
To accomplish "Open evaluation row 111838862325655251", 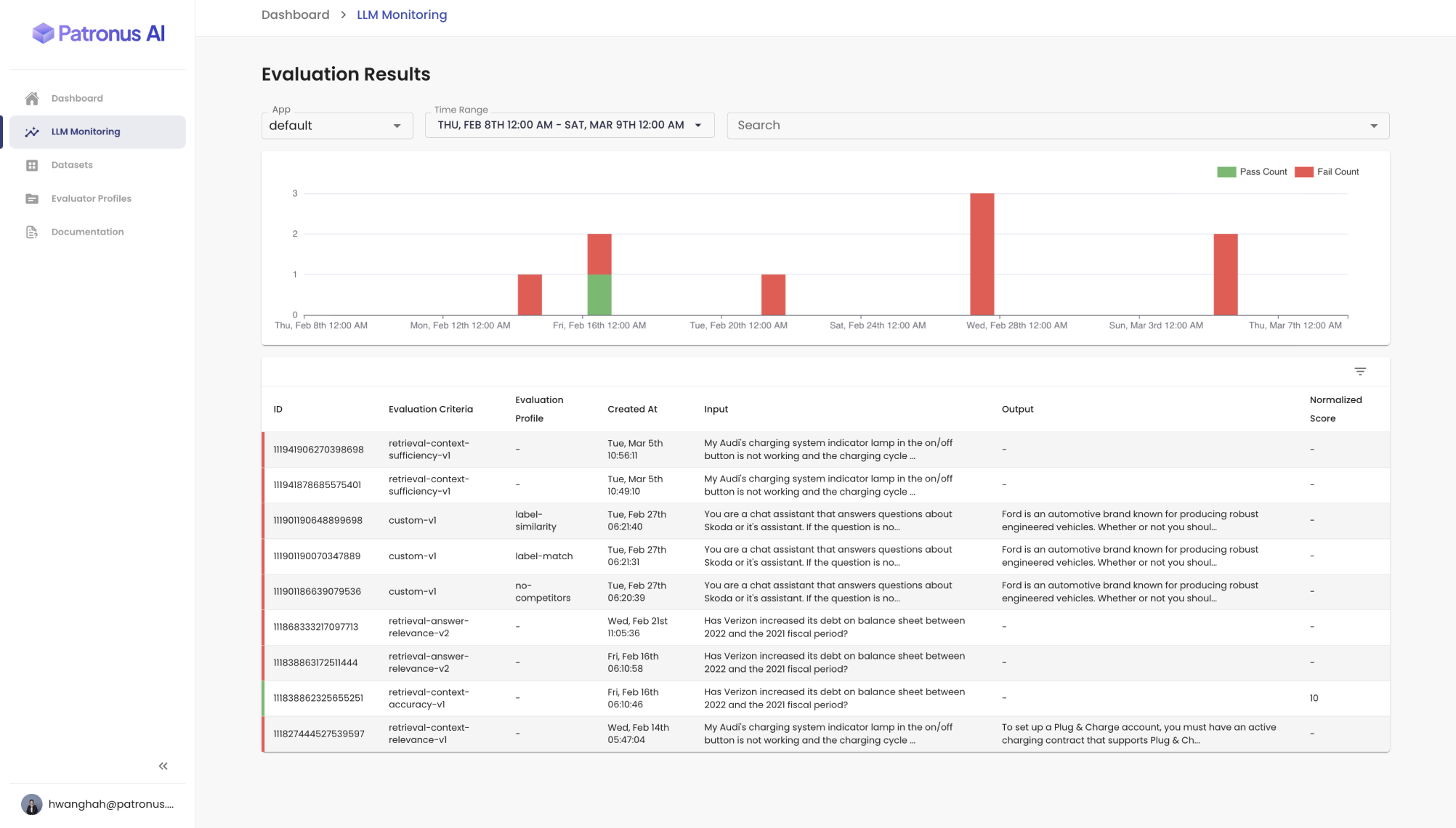I will (318, 698).
